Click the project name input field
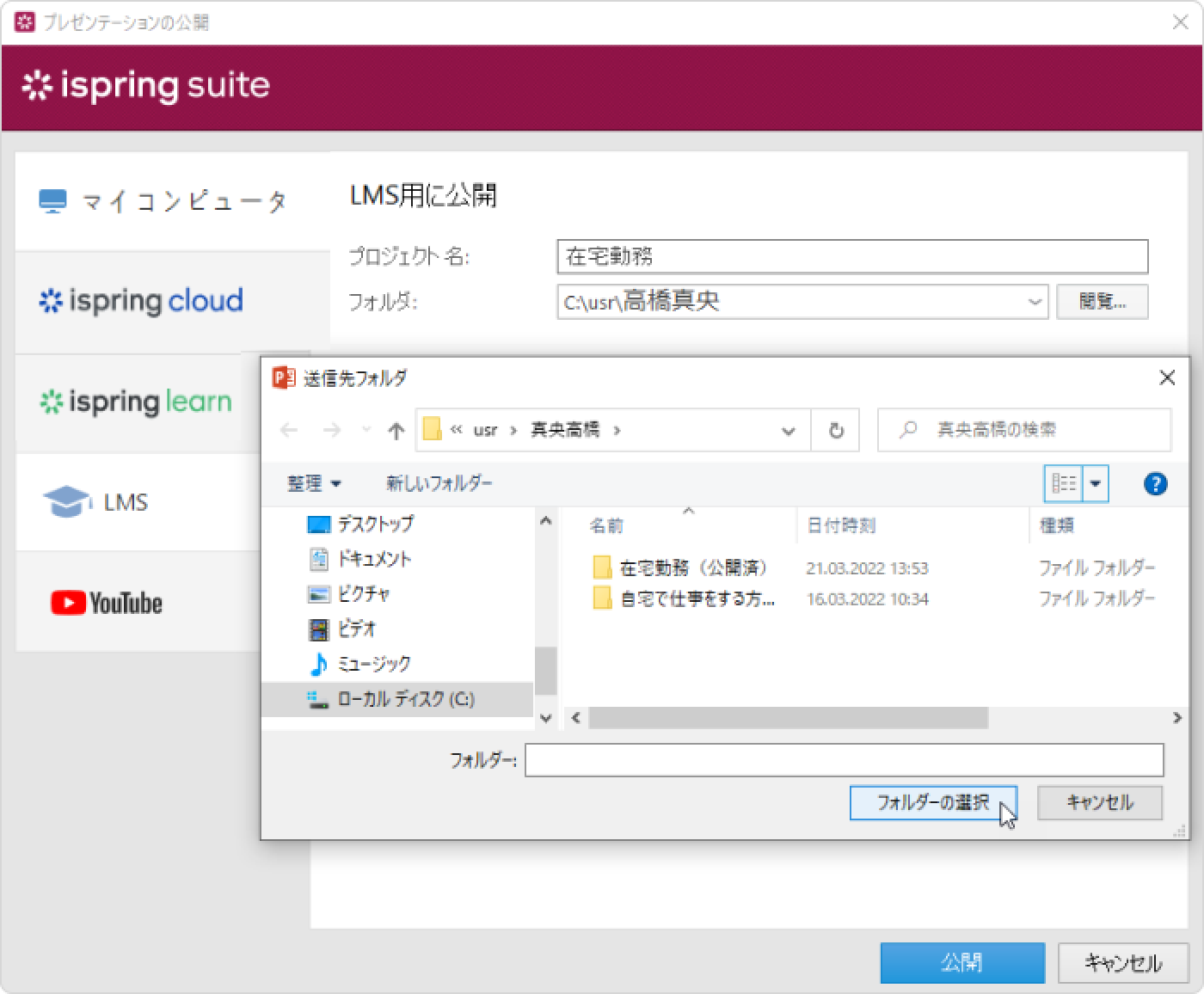This screenshot has width=1204, height=994. coord(852,256)
